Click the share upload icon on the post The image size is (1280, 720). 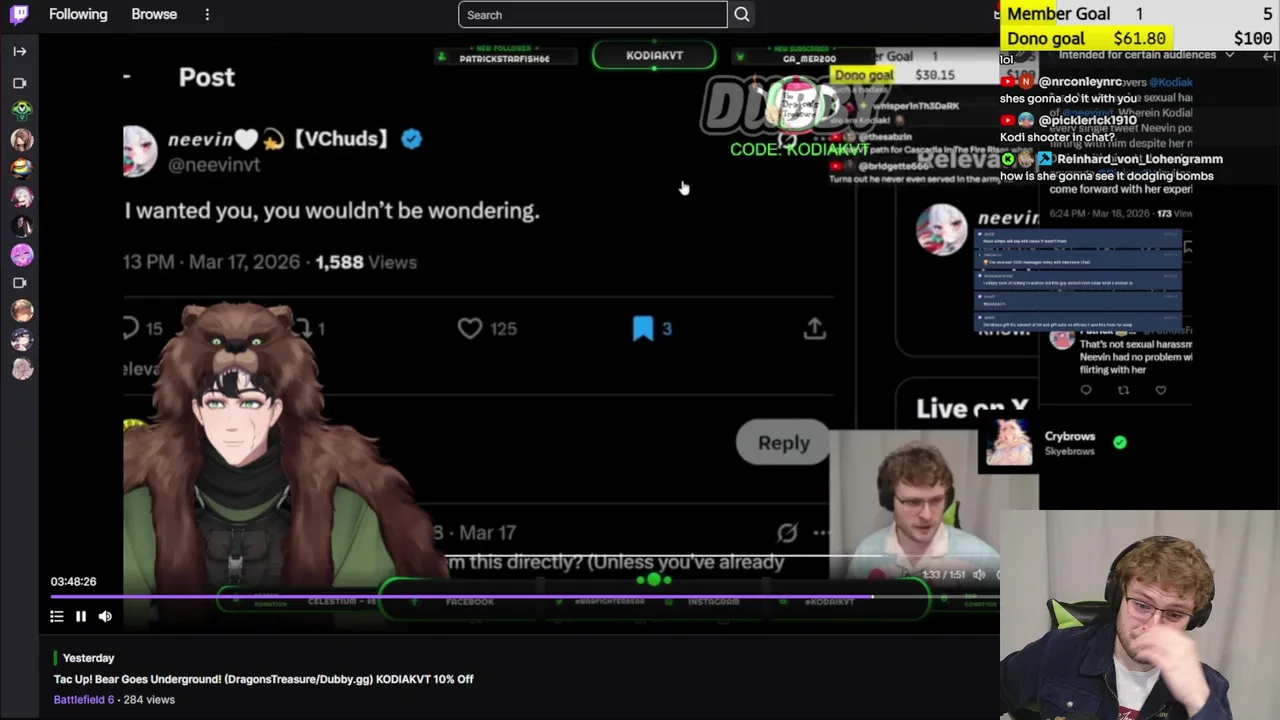pyautogui.click(x=815, y=328)
